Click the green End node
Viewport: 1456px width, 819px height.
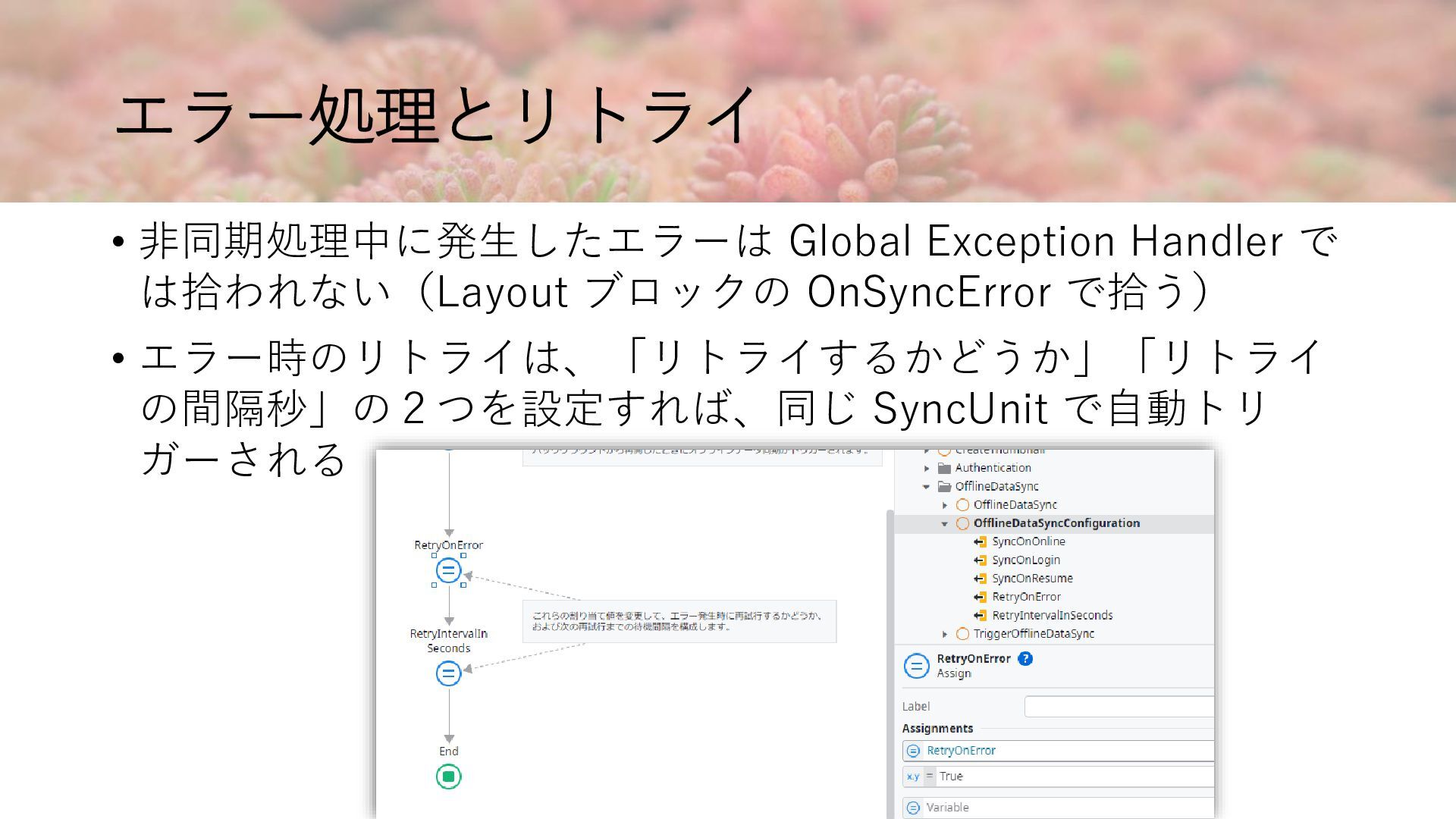click(448, 777)
